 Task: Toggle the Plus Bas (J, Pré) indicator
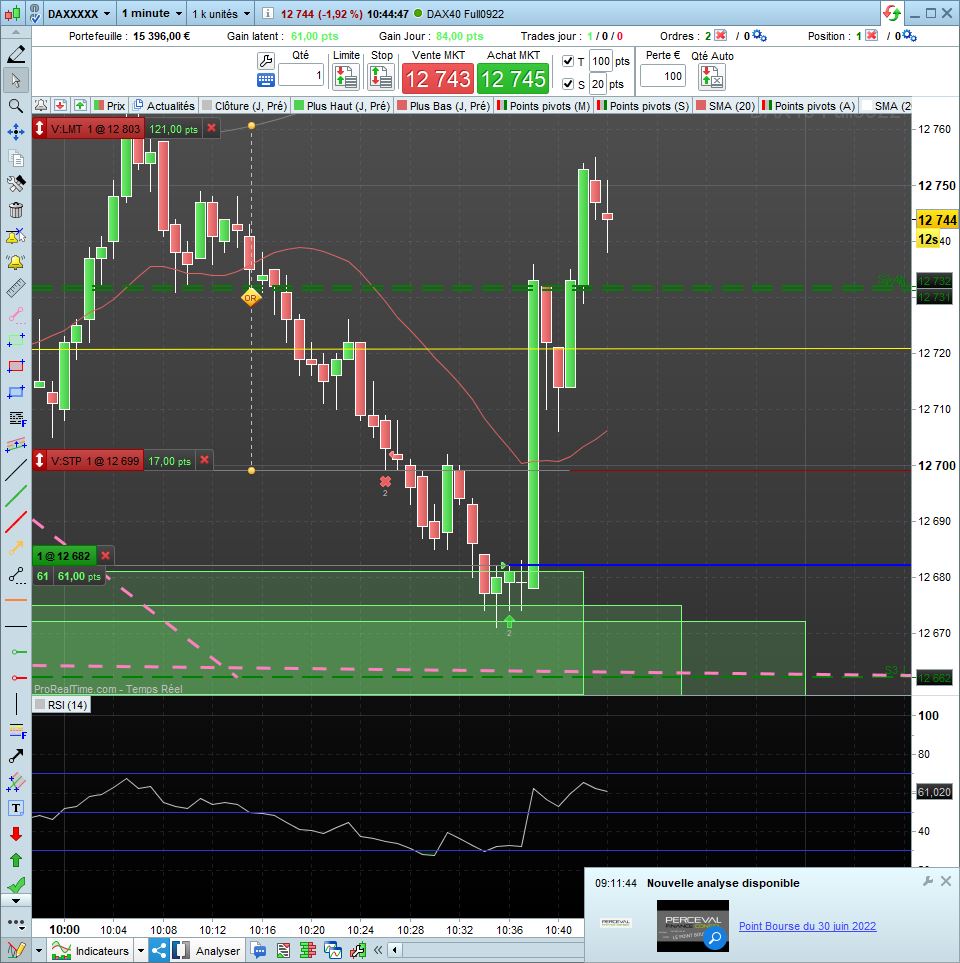443,106
